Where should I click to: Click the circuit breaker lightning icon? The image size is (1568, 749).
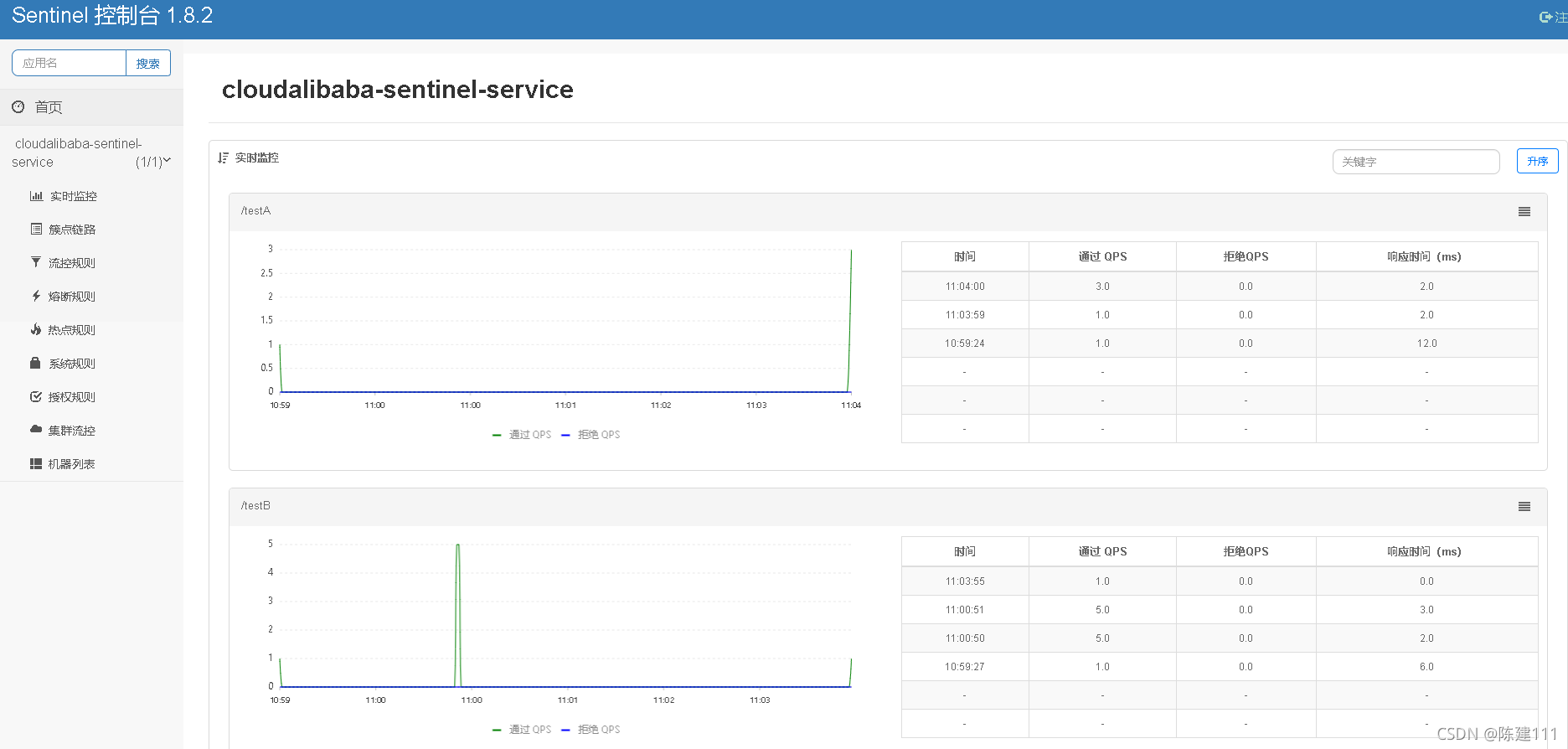click(x=36, y=296)
